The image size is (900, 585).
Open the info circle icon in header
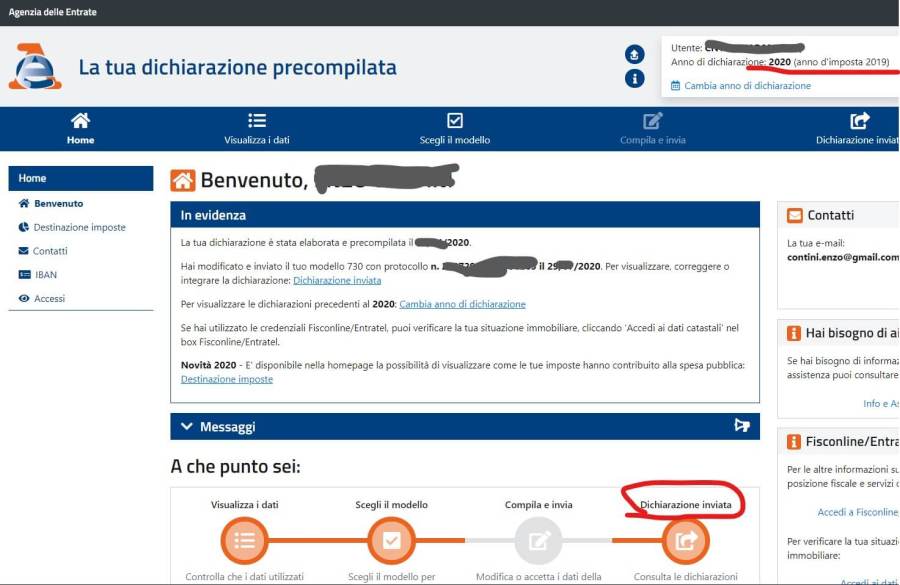634,79
